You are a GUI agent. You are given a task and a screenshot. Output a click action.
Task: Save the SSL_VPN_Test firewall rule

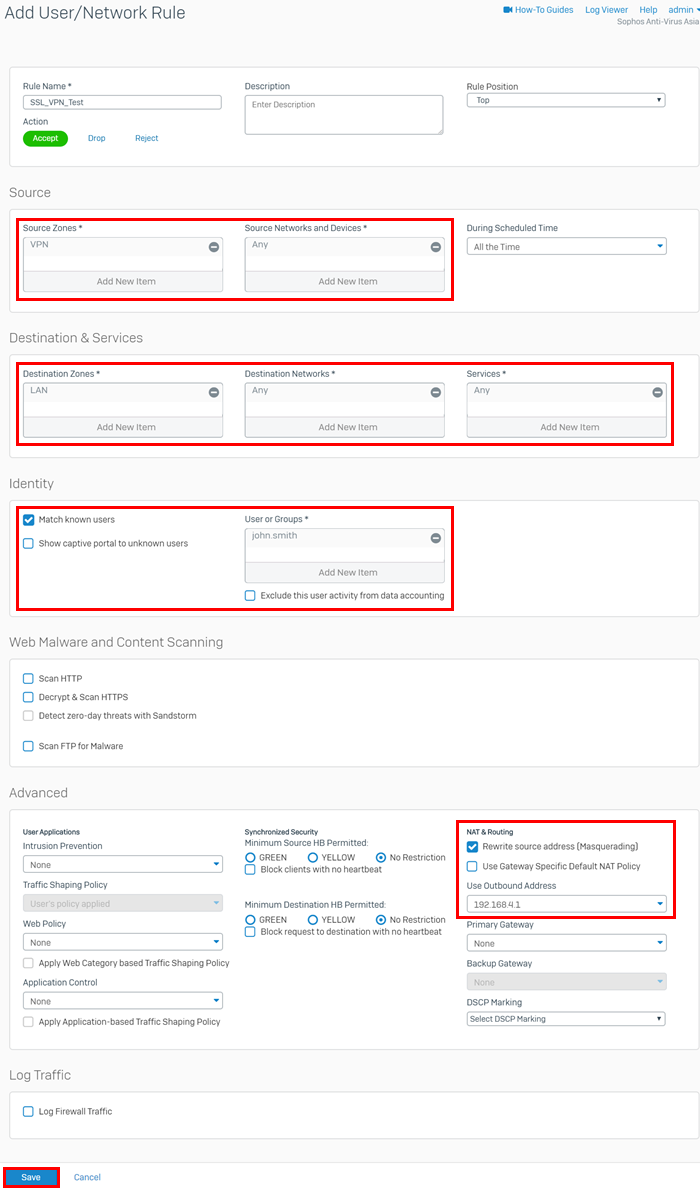click(x=31, y=1177)
